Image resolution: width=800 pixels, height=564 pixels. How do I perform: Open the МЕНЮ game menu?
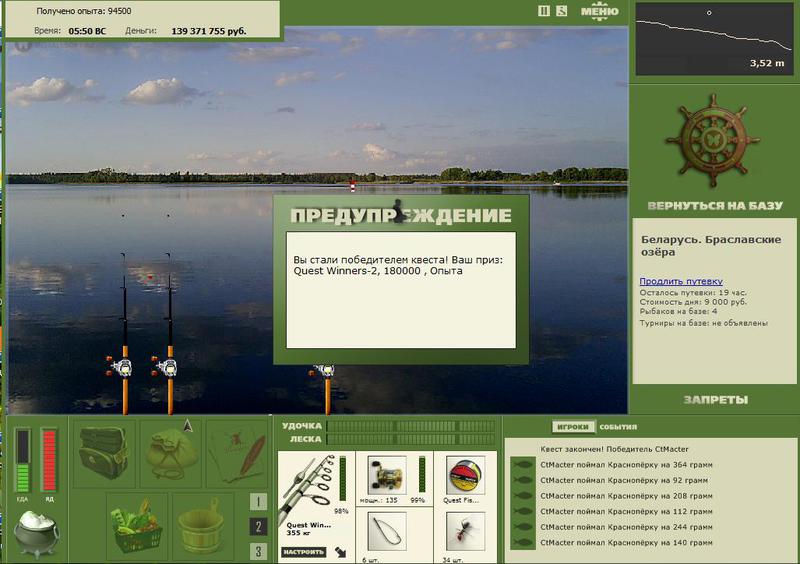coord(599,12)
